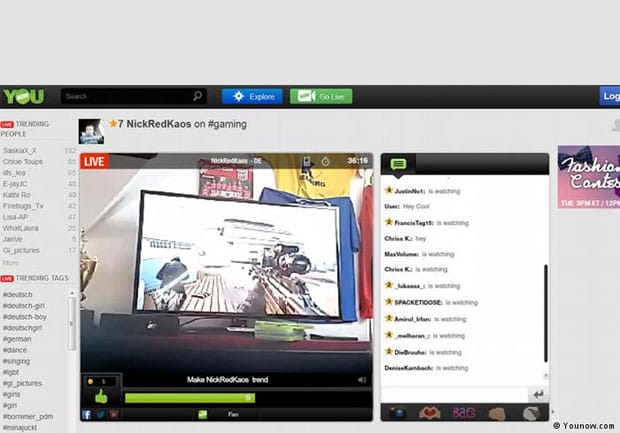
Task: Click the small arrow beside the gift bar
Action: click(x=553, y=412)
